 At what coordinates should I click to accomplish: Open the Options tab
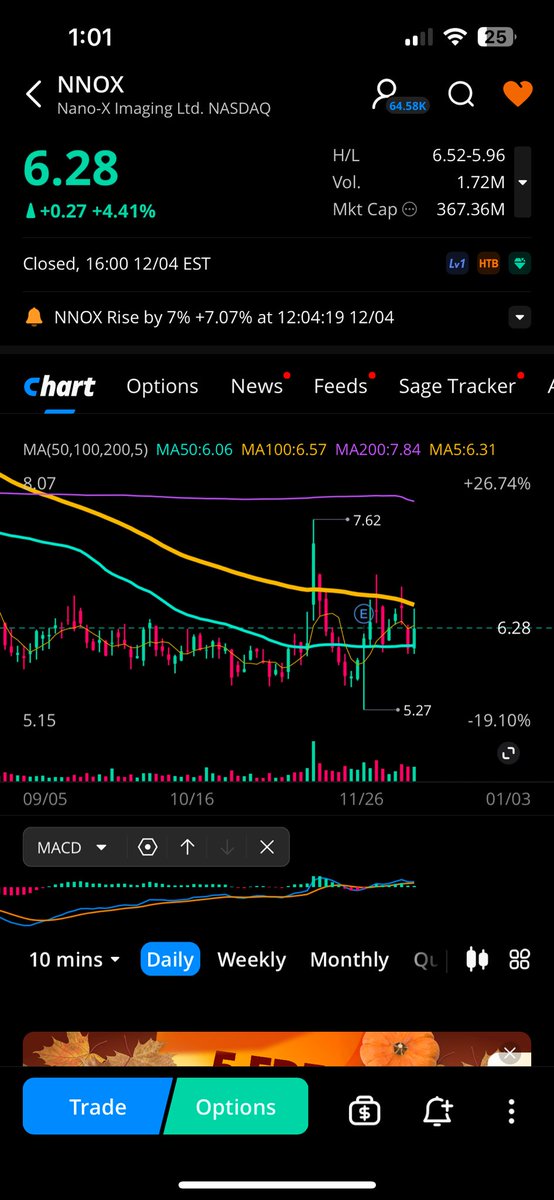click(x=162, y=386)
